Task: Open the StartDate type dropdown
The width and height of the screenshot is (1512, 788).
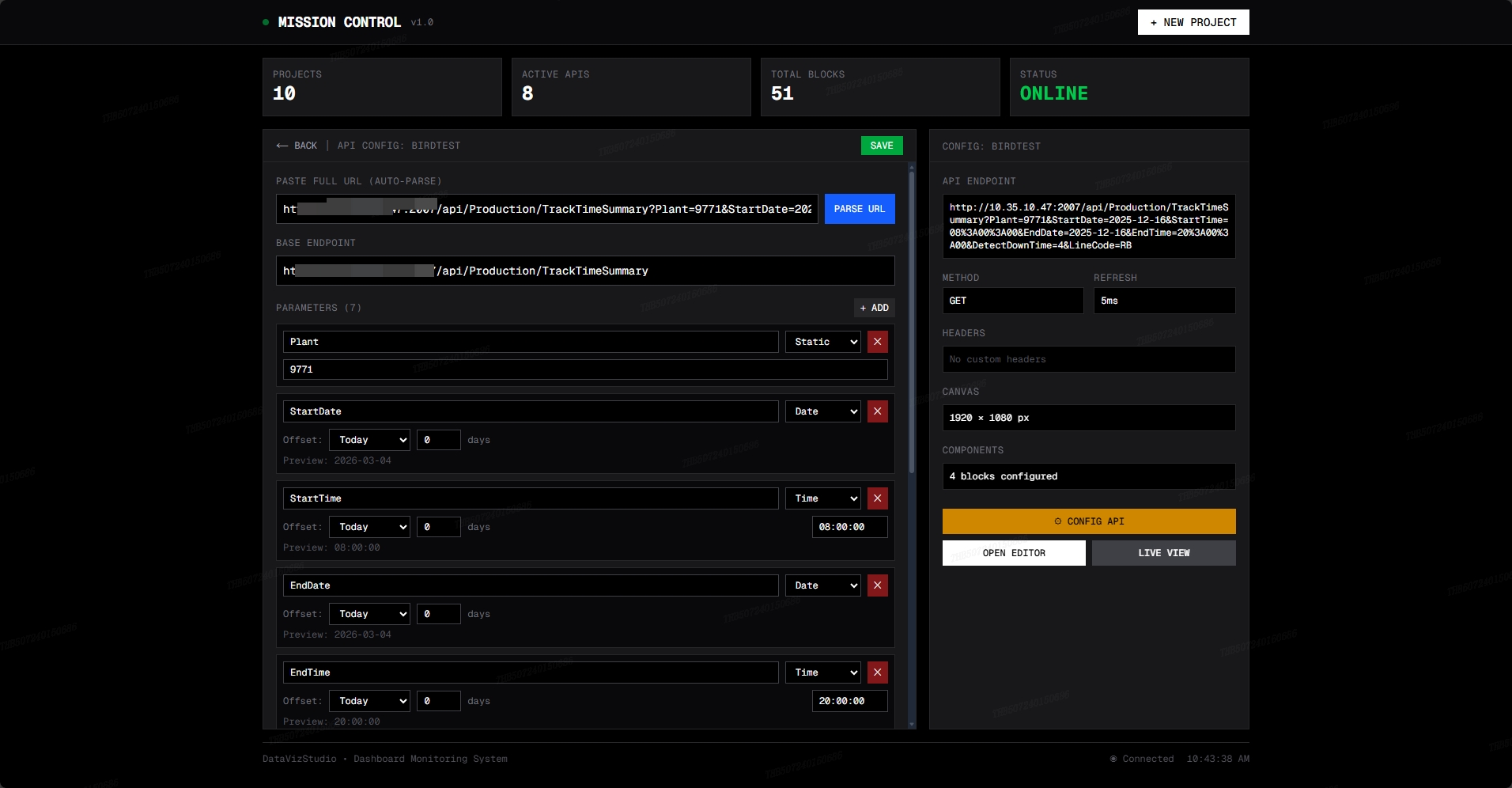Action: 822,411
